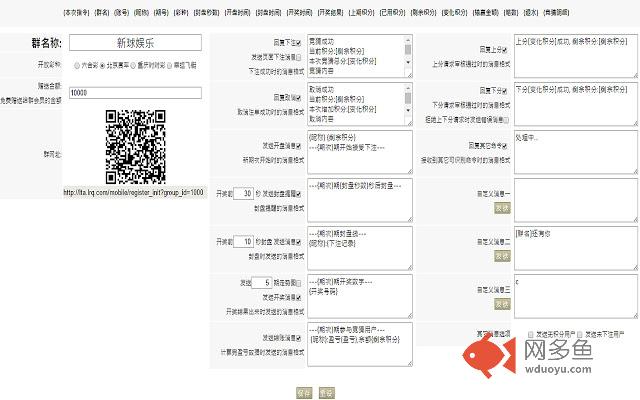Select the 幸运飞艇 lottery radio button

tap(169, 65)
